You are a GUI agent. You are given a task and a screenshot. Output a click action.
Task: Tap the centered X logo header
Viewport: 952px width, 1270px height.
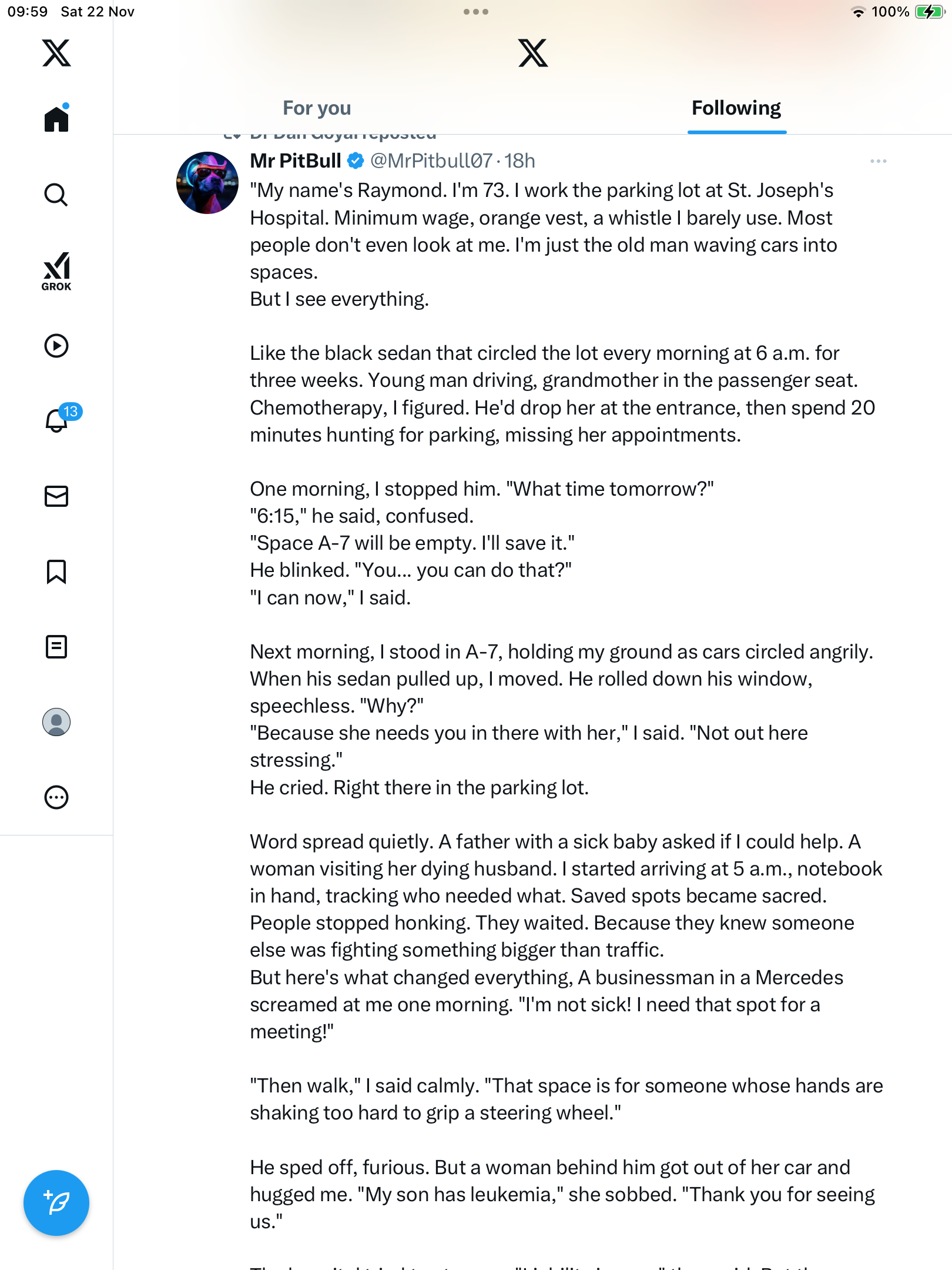click(533, 53)
